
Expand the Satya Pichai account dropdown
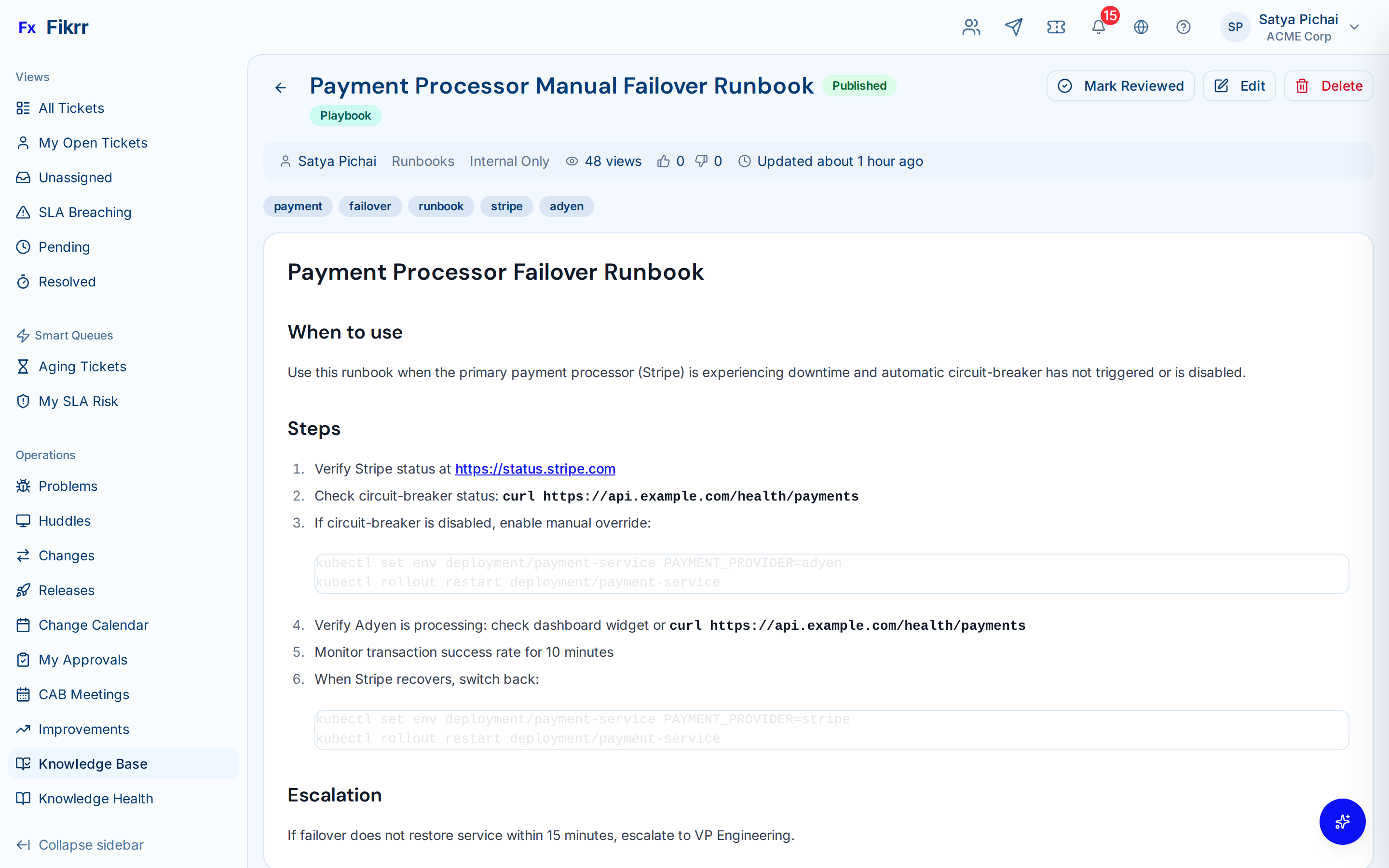(x=1355, y=27)
